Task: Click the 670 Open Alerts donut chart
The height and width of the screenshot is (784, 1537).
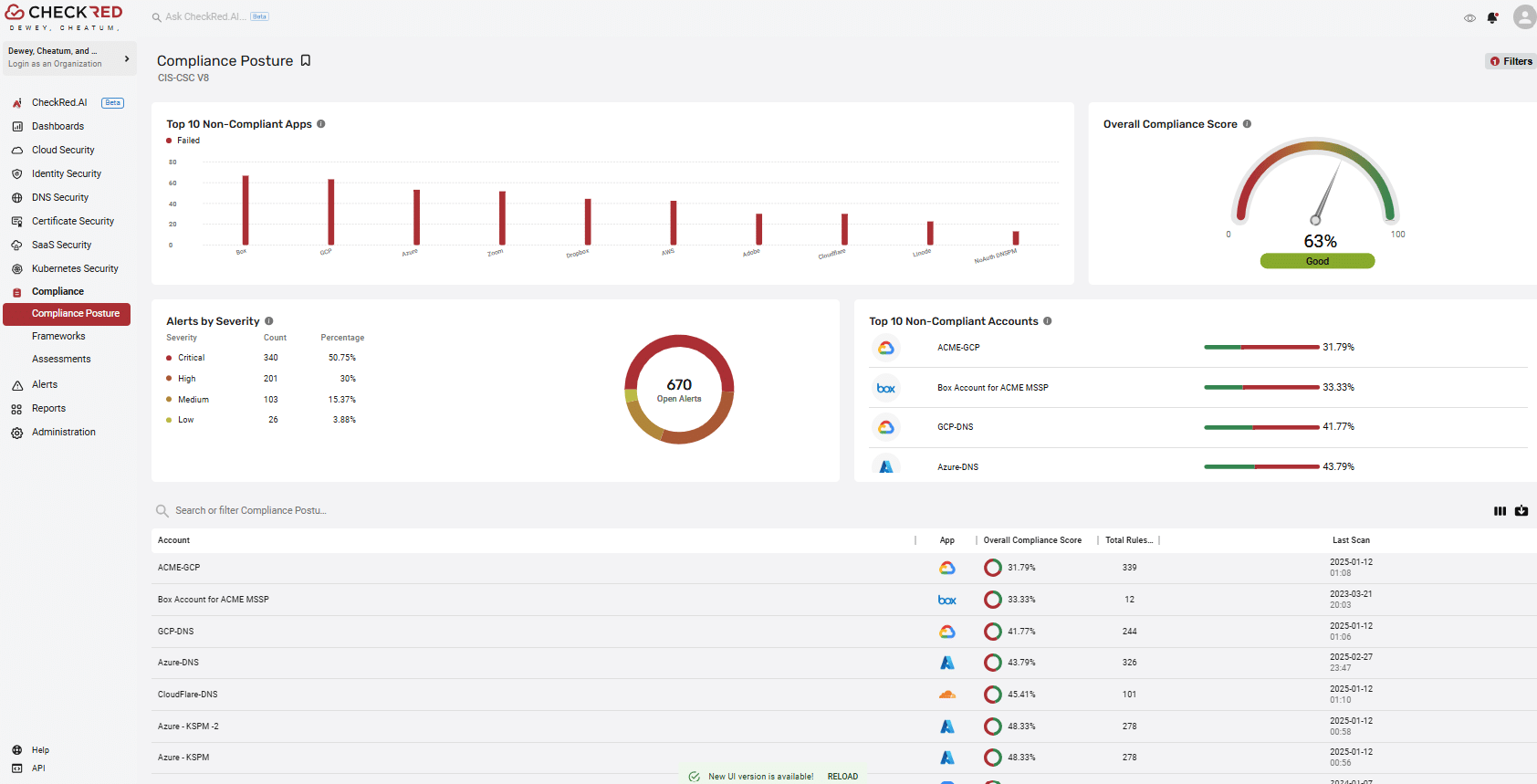Action: 679,389
